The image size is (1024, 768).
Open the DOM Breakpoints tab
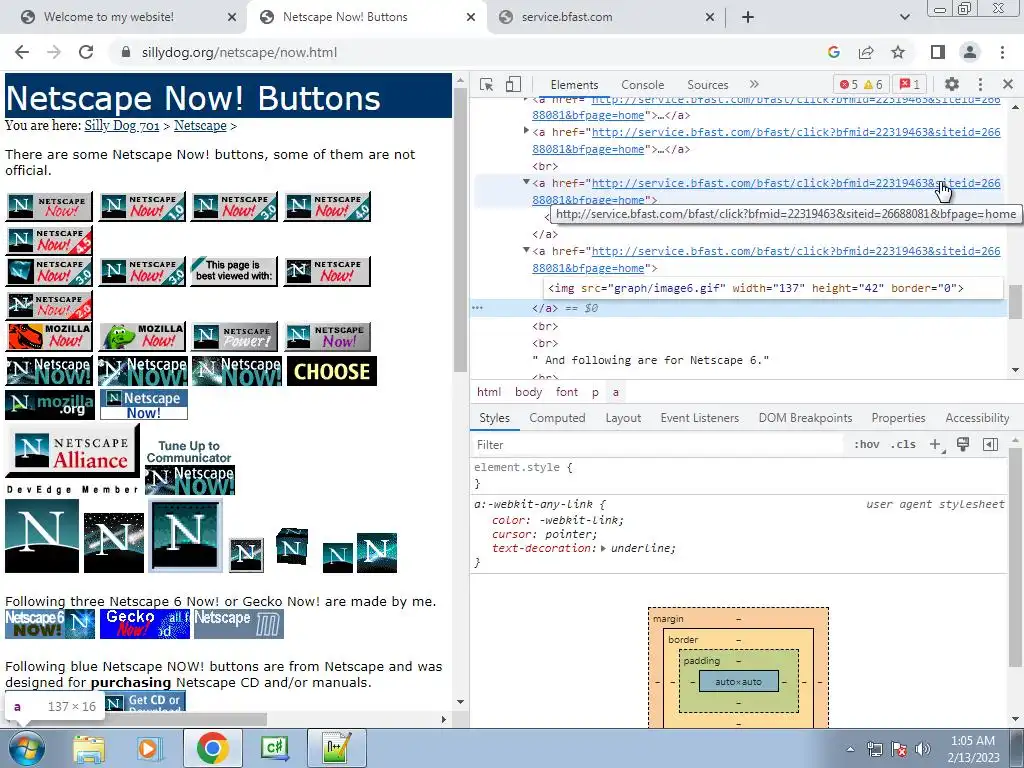(805, 418)
